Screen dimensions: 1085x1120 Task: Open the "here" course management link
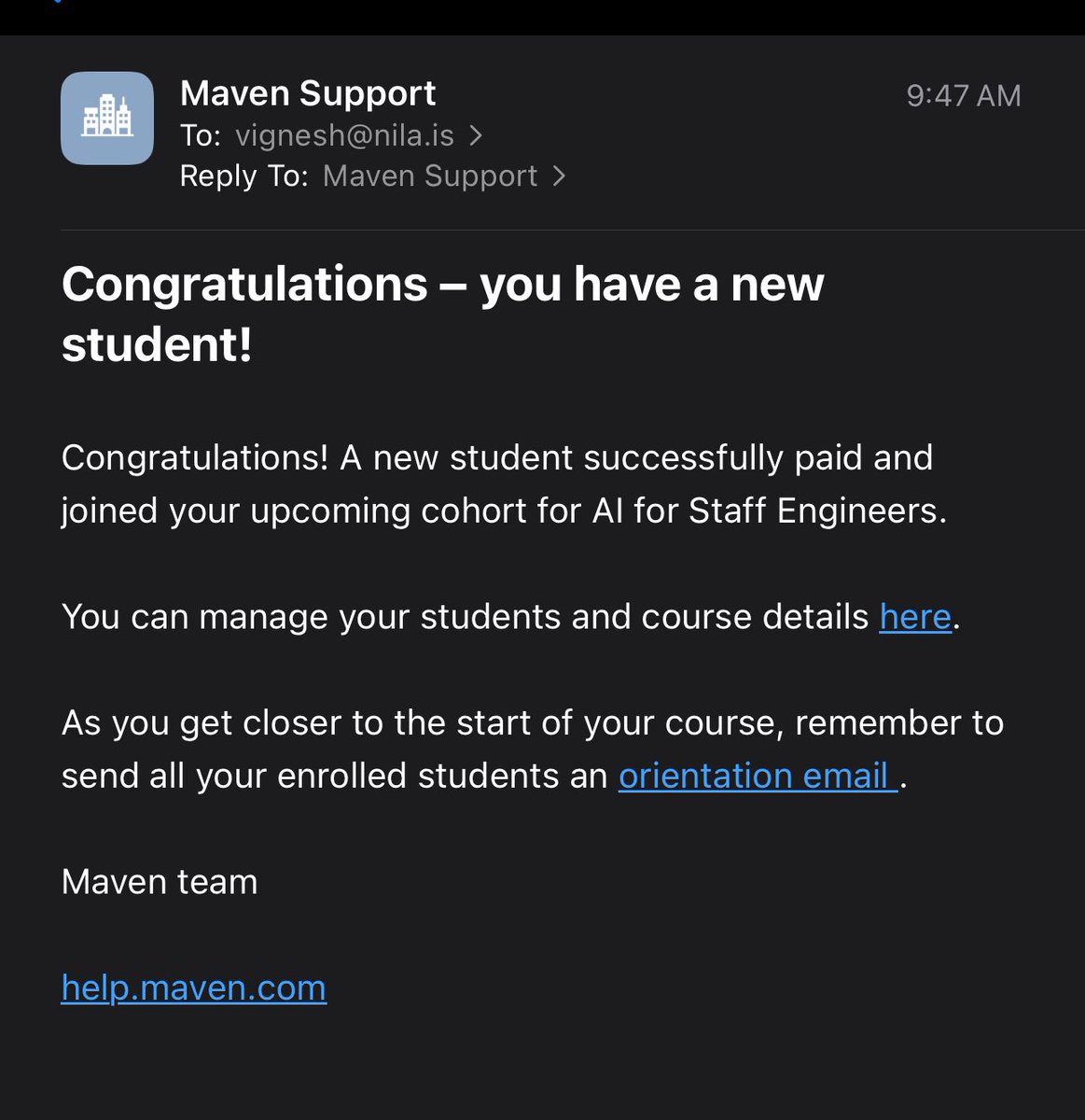pyautogui.click(x=915, y=617)
